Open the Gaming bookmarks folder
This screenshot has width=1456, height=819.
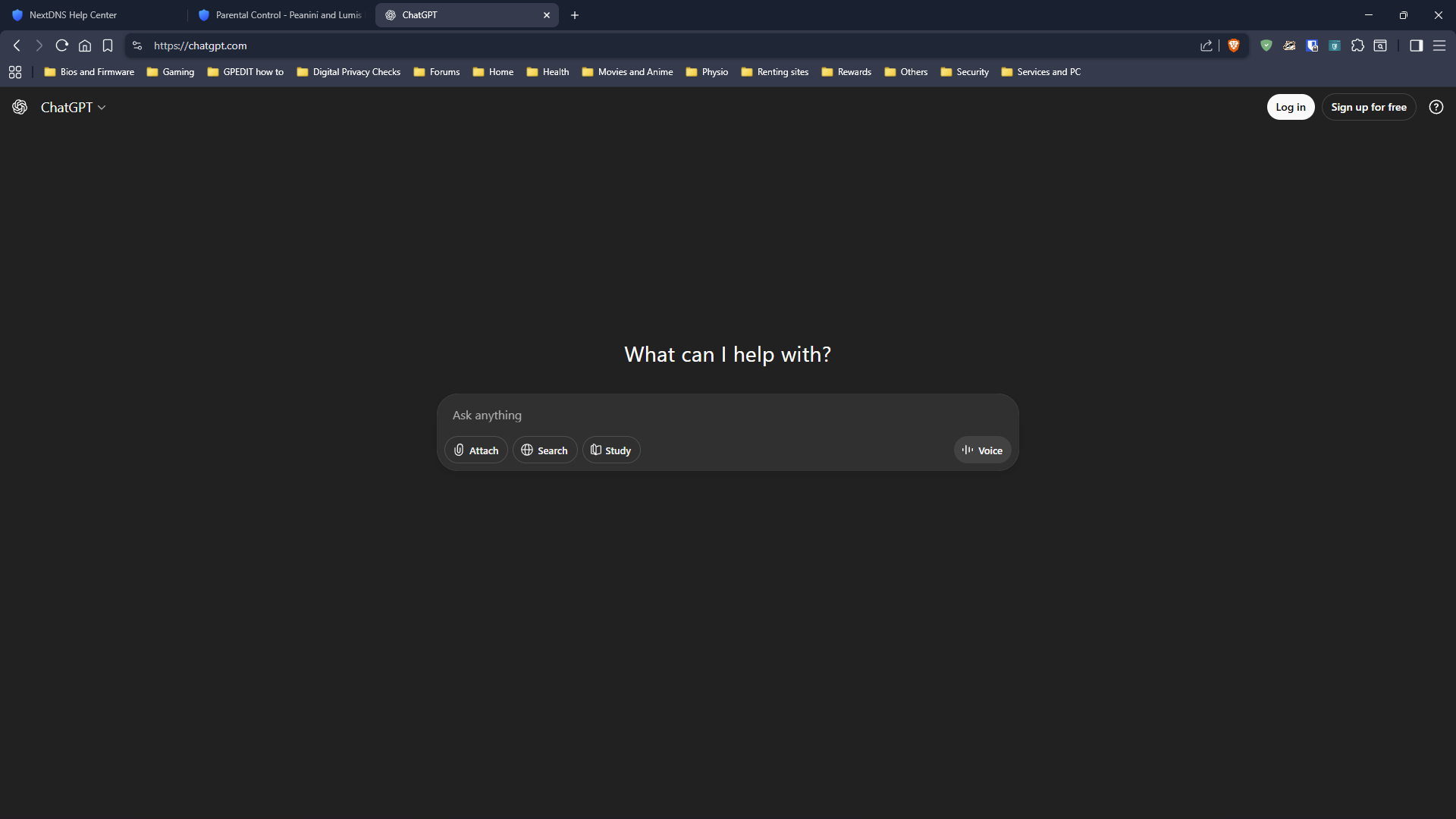click(171, 72)
